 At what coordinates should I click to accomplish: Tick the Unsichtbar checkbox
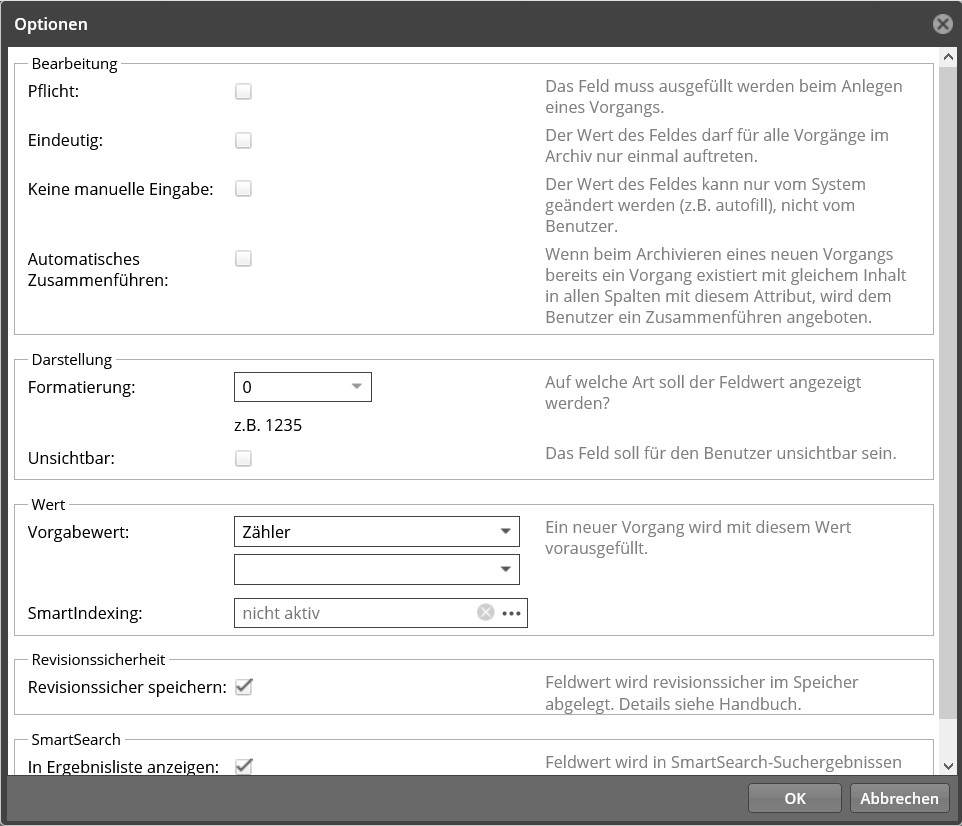coord(244,458)
